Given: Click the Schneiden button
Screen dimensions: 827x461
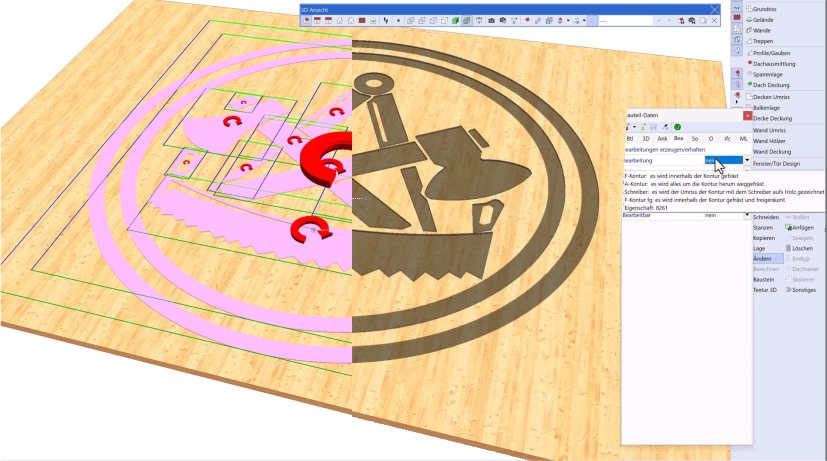Looking at the screenshot, I should [766, 217].
